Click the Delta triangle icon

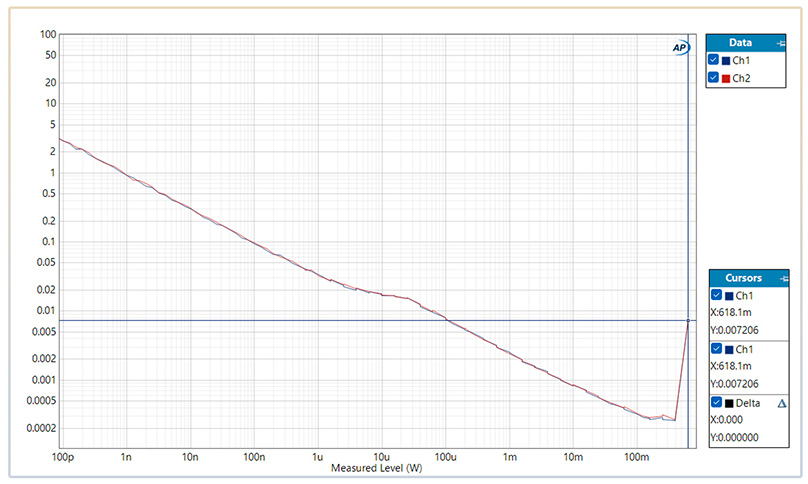[x=782, y=403]
